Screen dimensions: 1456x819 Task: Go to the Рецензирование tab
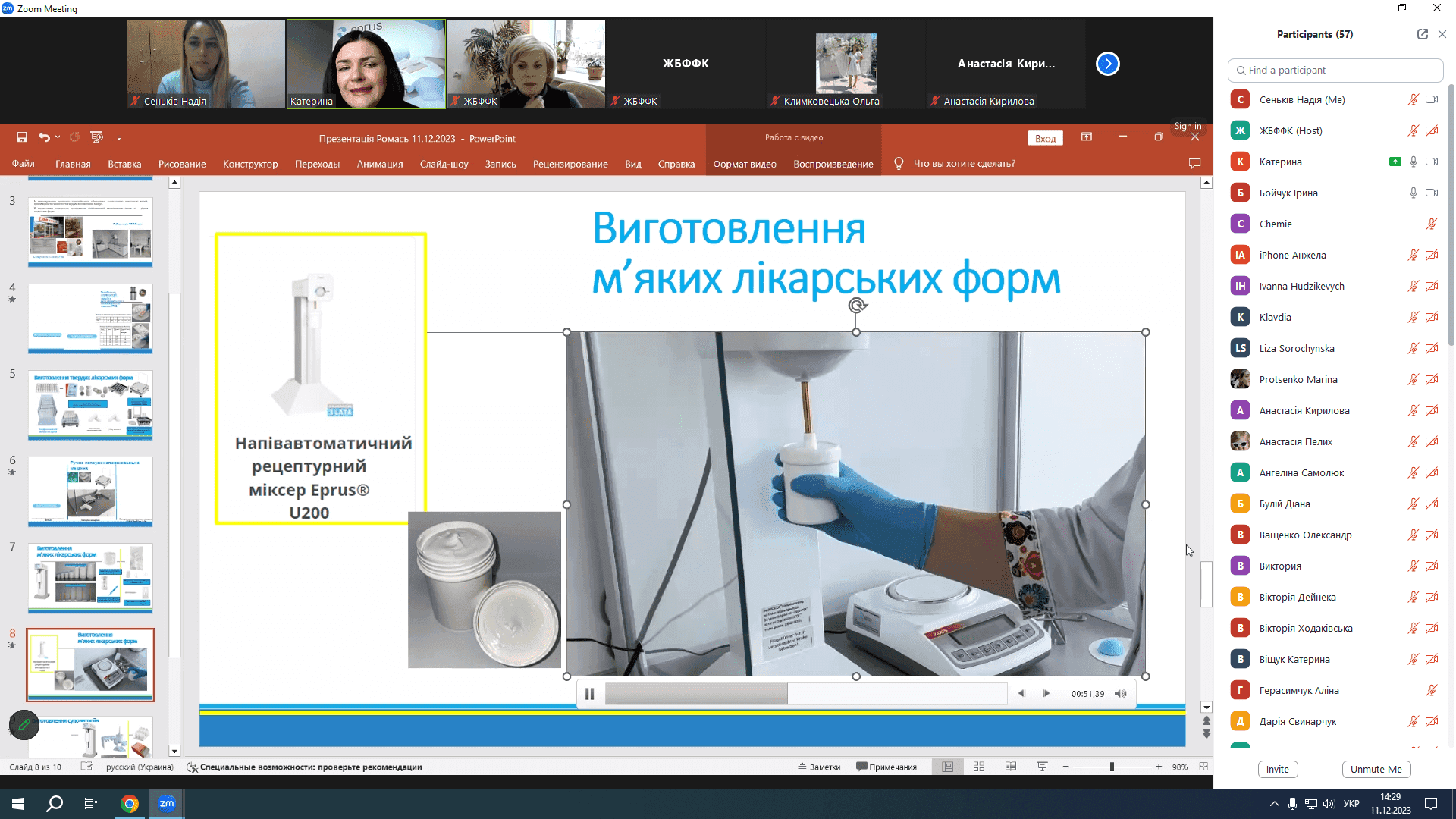tap(570, 164)
